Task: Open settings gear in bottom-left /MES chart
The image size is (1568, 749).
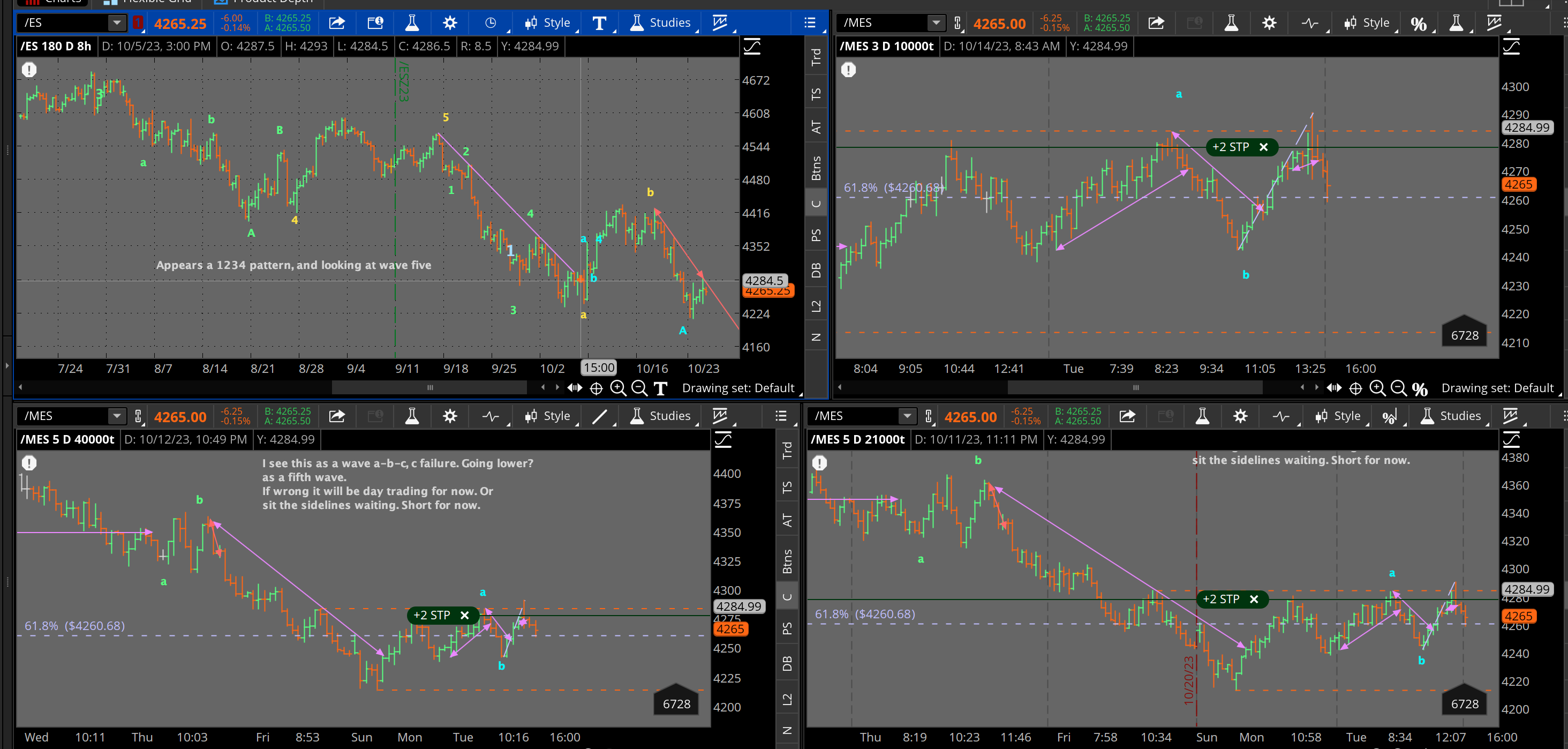Action: tap(450, 416)
